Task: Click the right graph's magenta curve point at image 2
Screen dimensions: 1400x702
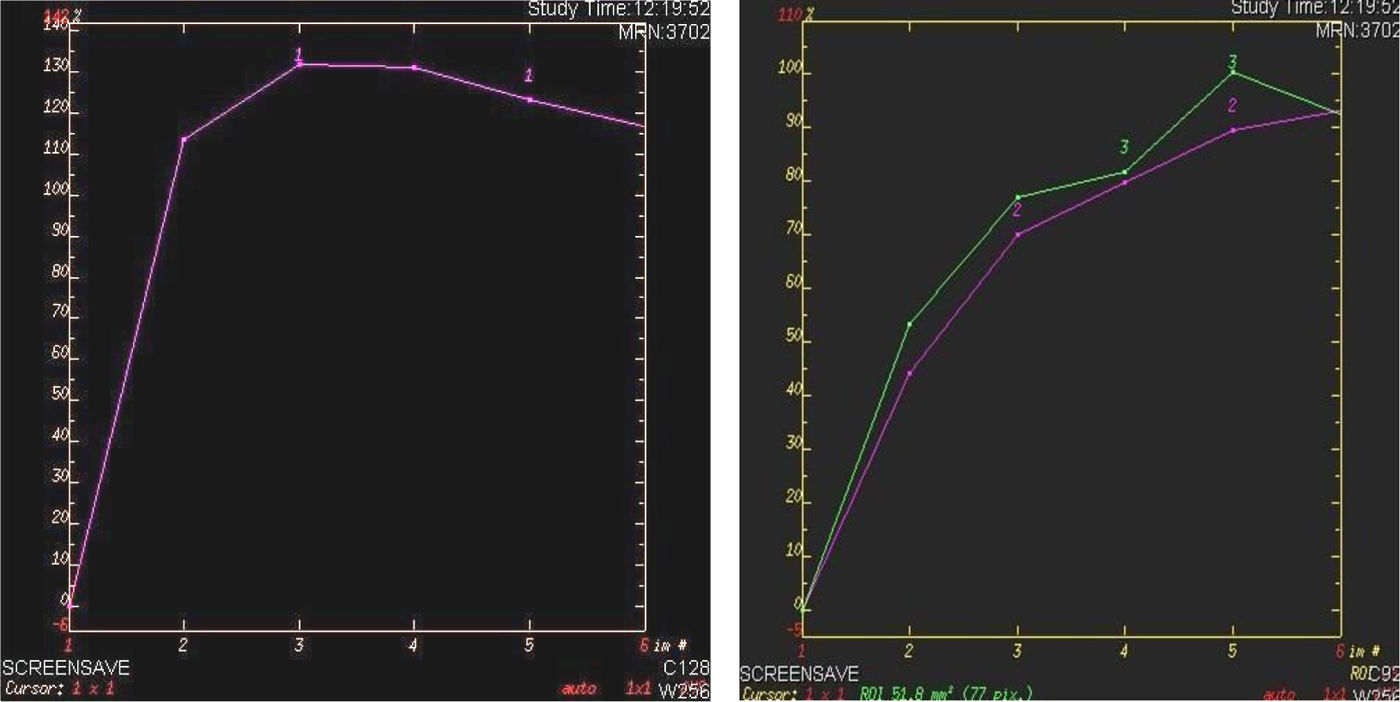Action: 909,373
